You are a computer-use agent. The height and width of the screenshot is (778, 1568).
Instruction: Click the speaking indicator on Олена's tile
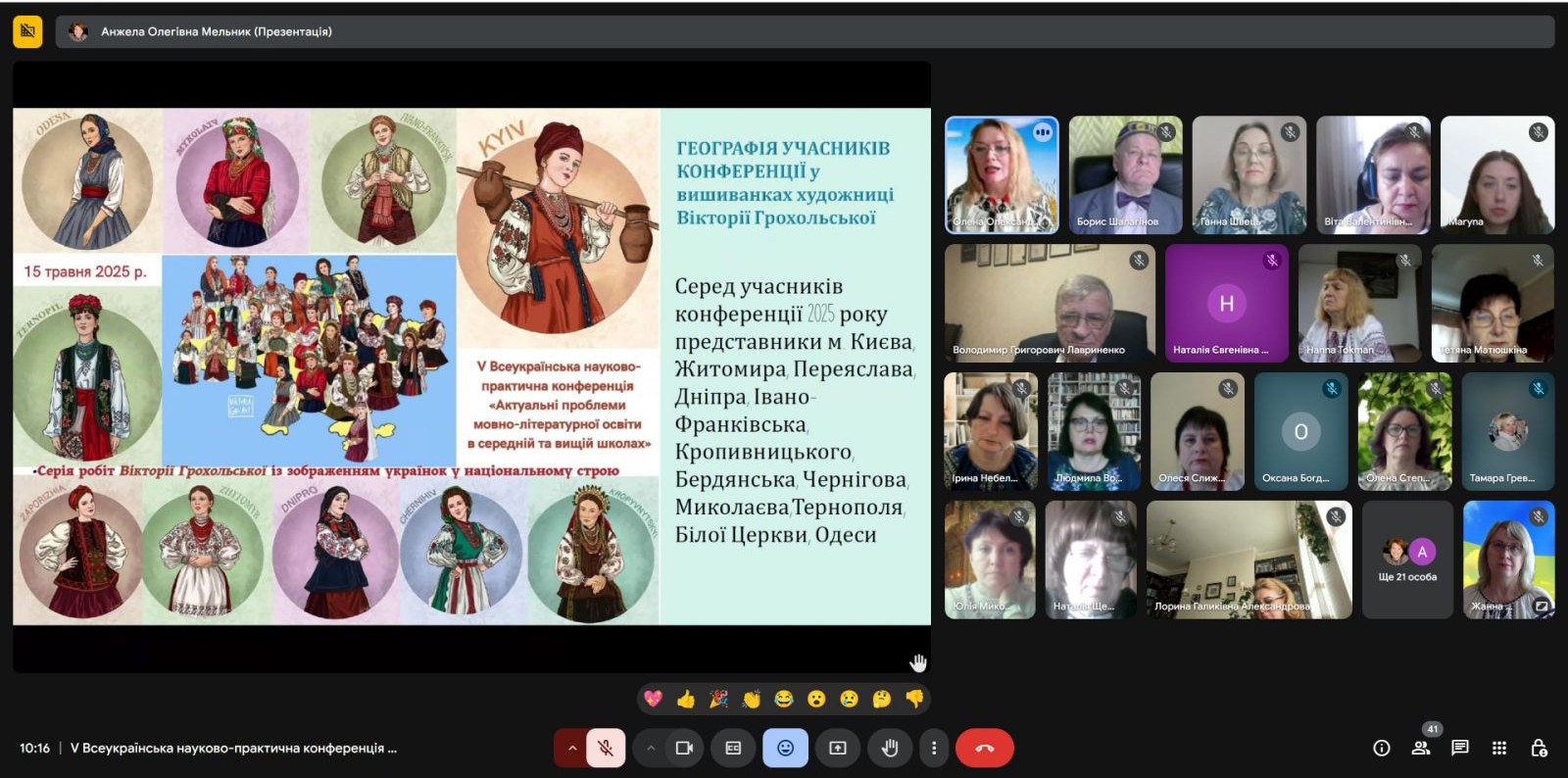pyautogui.click(x=1042, y=132)
